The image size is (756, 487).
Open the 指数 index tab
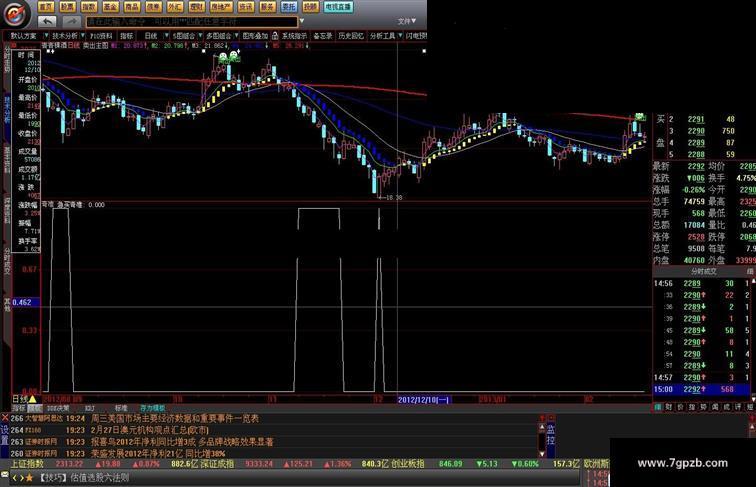point(89,7)
